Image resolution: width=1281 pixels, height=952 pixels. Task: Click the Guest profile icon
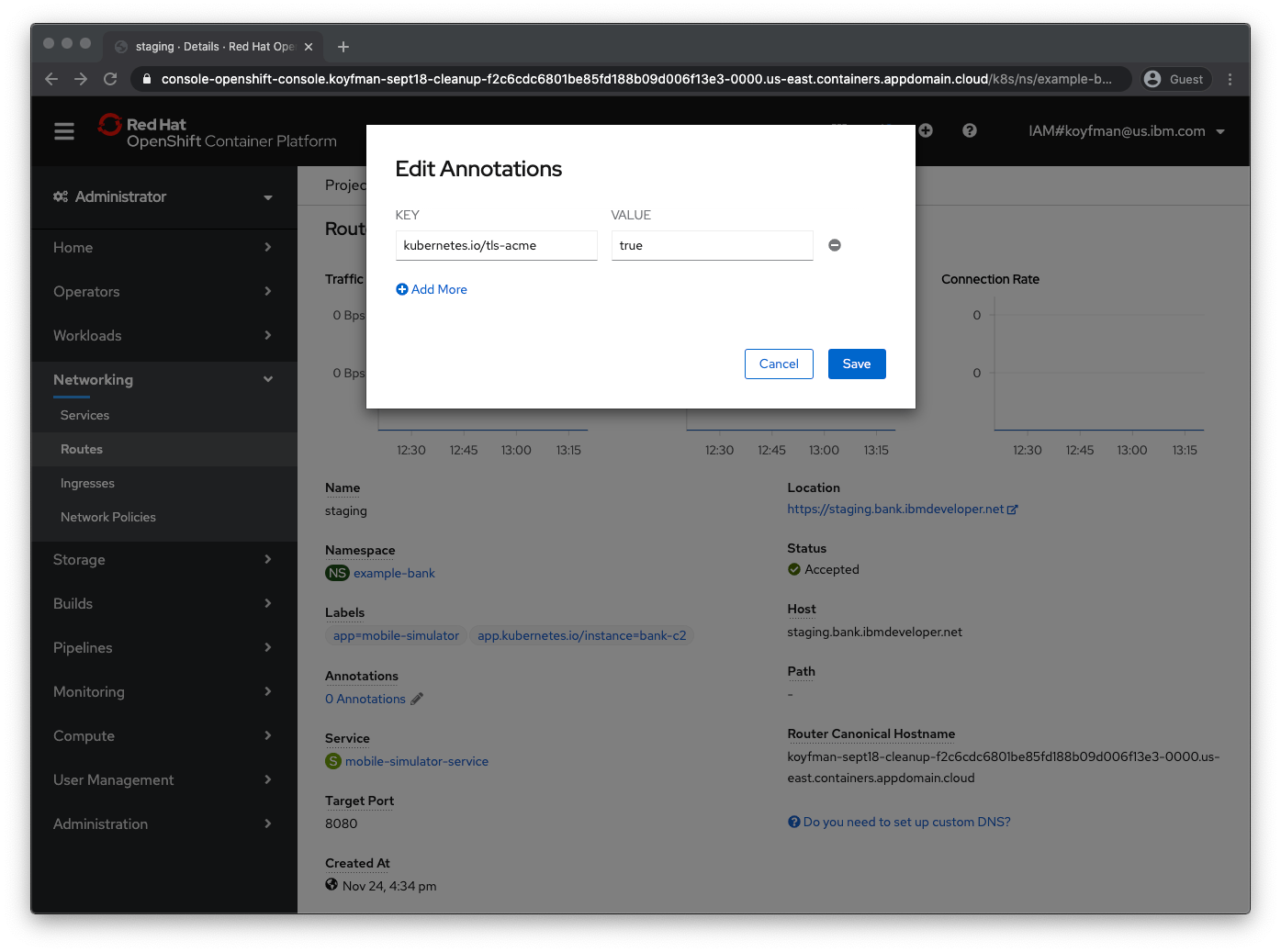click(x=1151, y=78)
